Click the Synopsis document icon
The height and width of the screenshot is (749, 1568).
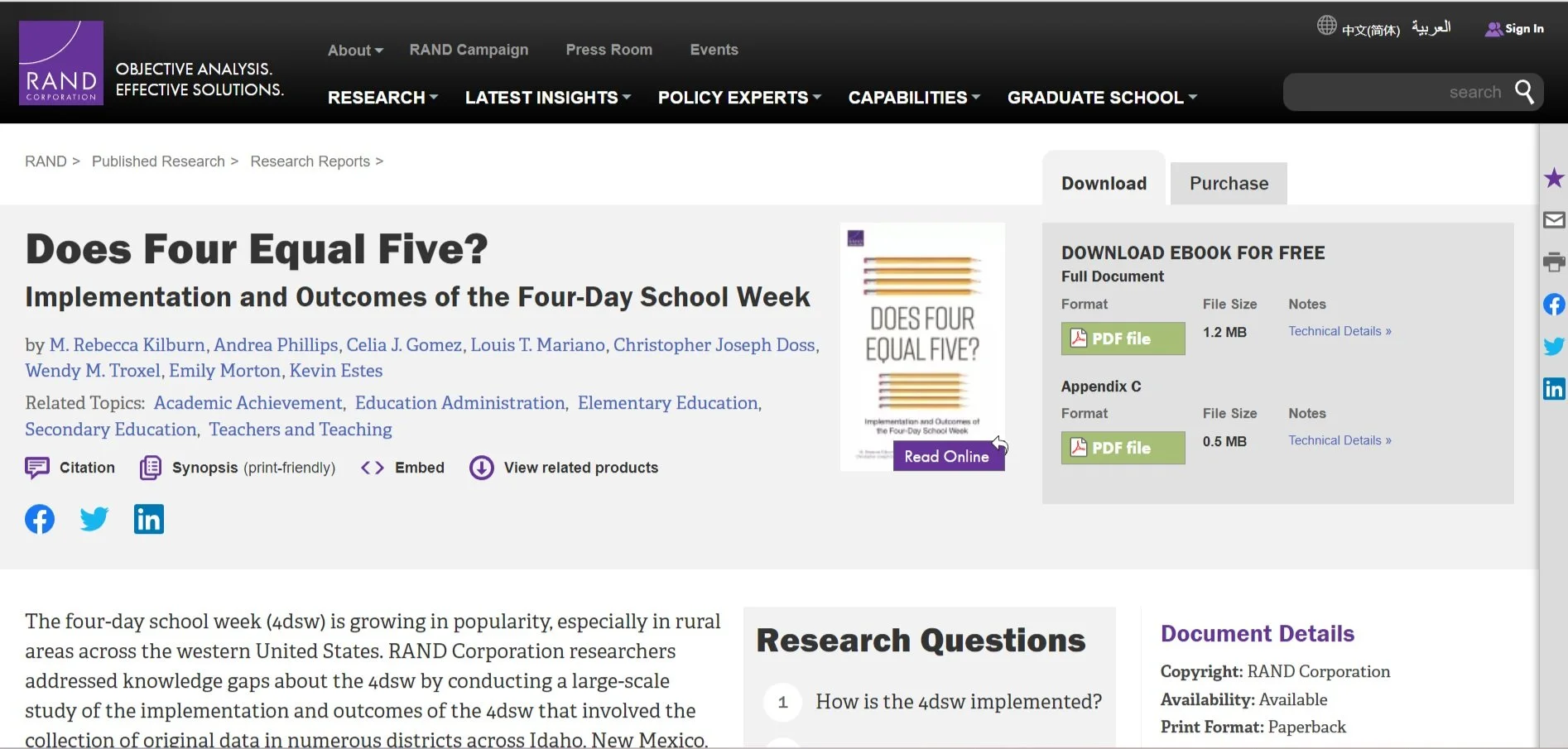tap(151, 468)
